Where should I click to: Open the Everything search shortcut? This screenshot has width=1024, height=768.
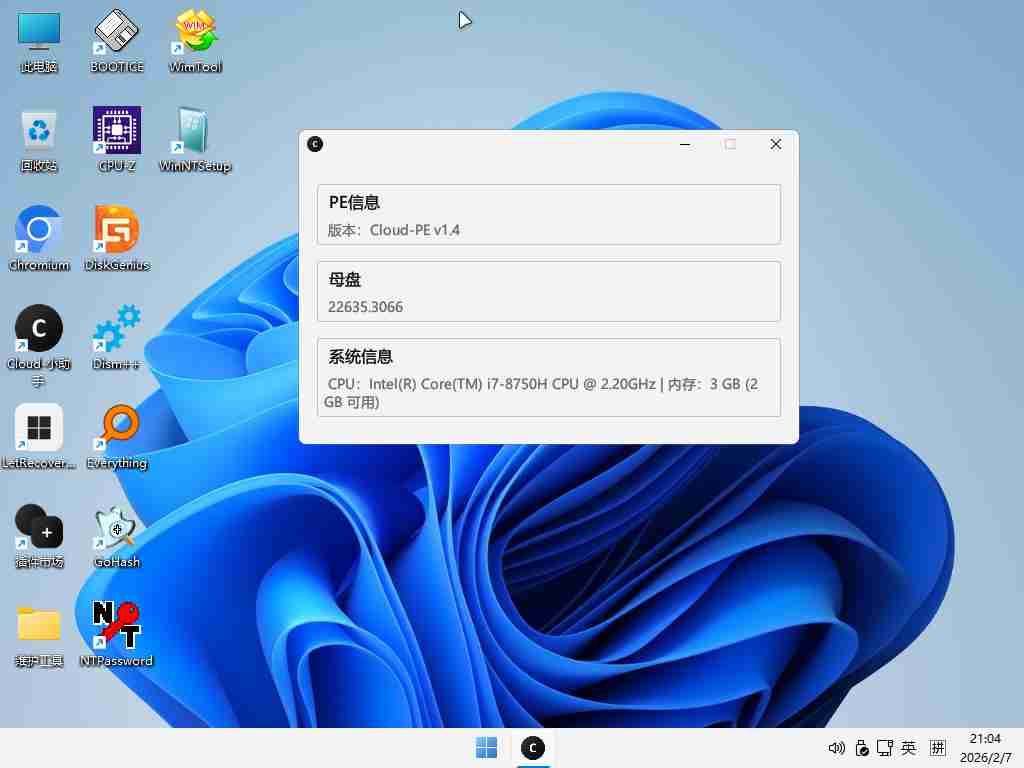point(117,428)
